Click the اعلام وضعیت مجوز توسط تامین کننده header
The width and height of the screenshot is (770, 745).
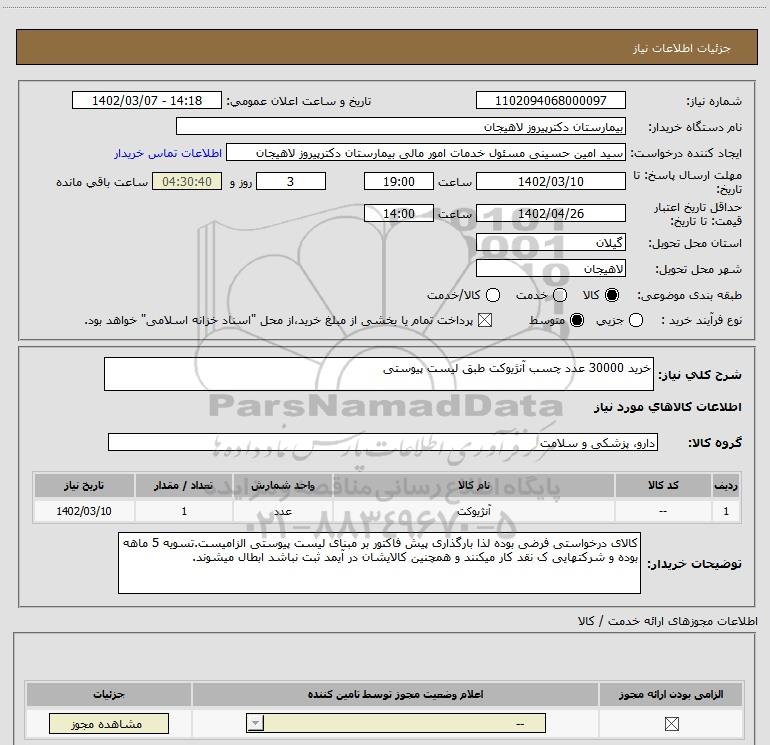[x=395, y=694]
